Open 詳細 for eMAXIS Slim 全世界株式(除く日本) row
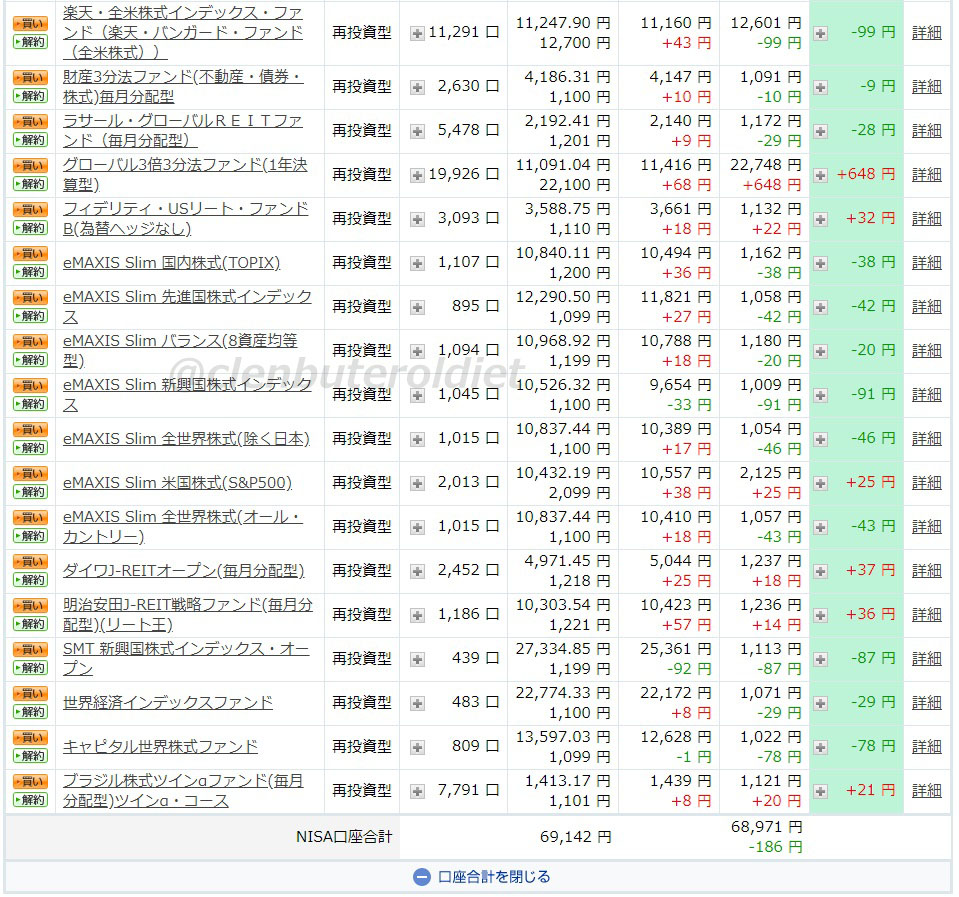The width and height of the screenshot is (959, 897). 927,438
